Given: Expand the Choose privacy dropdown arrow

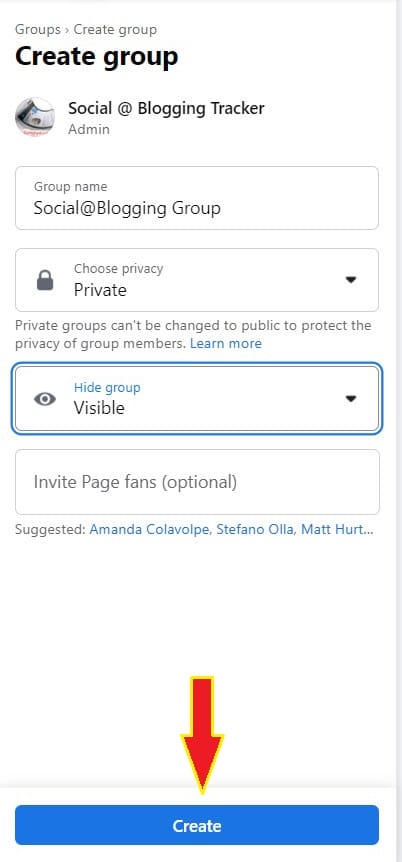Looking at the screenshot, I should 351,280.
